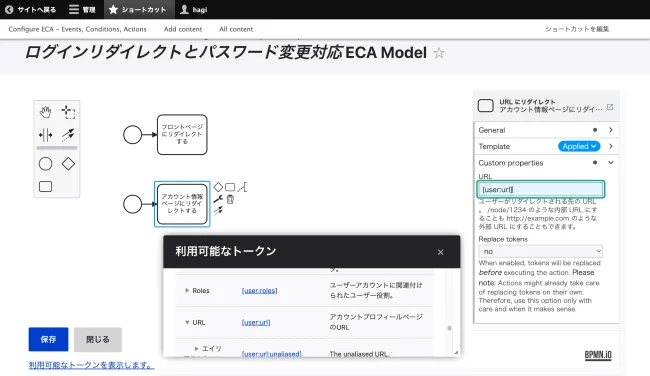
Task: Activate the create/remove space tool
Action: [x=46, y=135]
